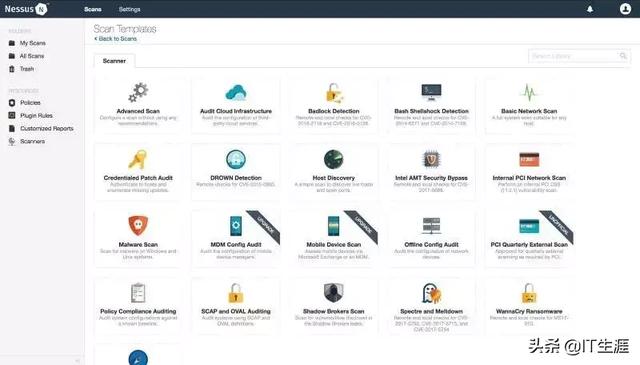Click the Host Discovery title
Viewport: 640px width, 365px height.
pyautogui.click(x=333, y=178)
